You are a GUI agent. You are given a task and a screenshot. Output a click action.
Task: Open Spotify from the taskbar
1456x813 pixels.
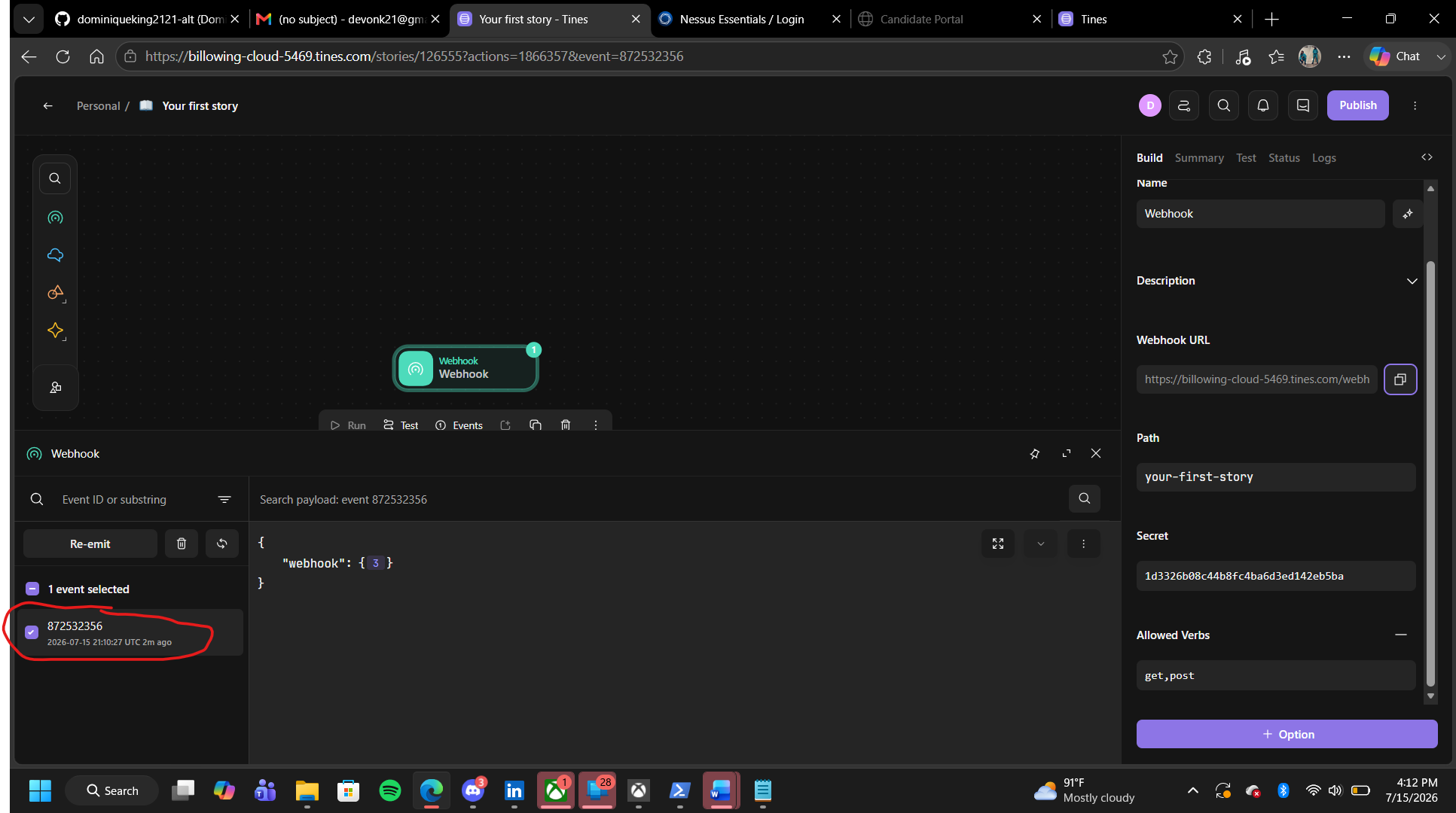[x=390, y=790]
